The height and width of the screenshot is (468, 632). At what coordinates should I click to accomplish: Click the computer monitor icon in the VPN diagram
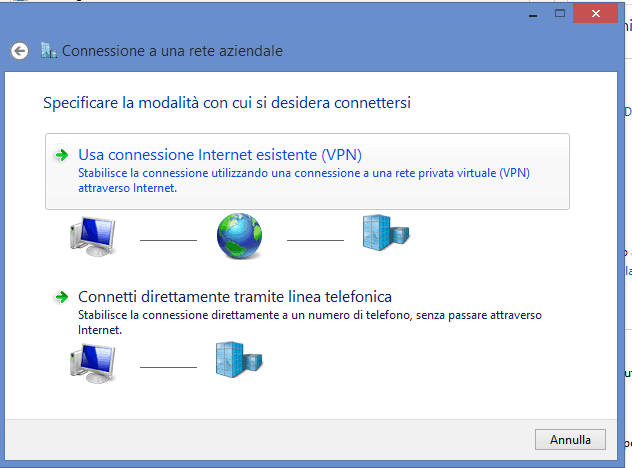tap(93, 236)
